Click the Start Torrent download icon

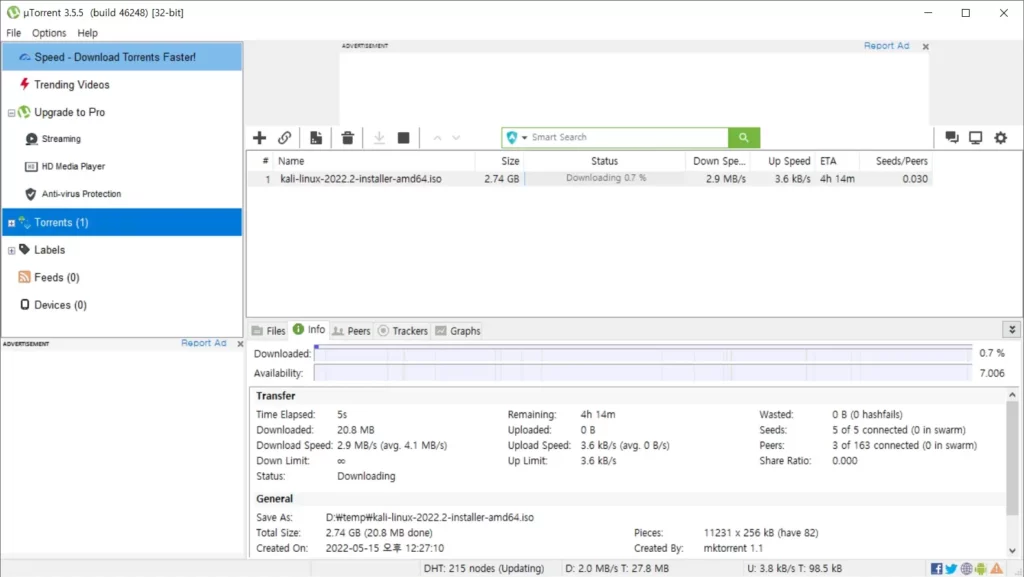pyautogui.click(x=379, y=138)
